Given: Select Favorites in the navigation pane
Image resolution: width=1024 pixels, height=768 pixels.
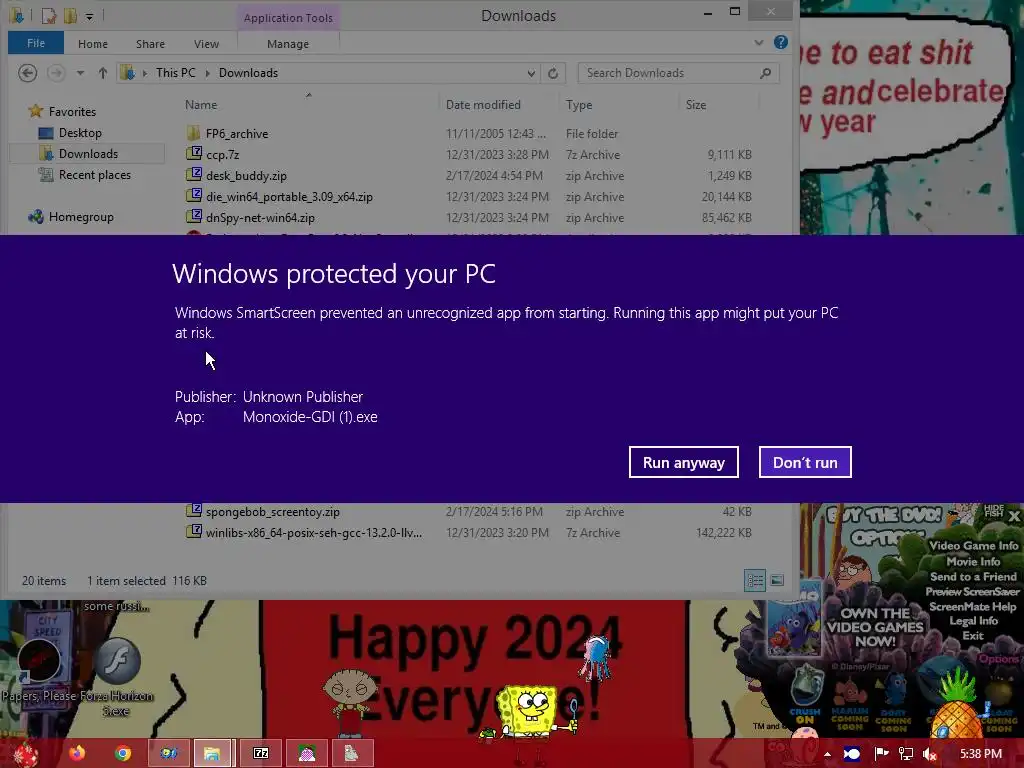Looking at the screenshot, I should [x=72, y=112].
